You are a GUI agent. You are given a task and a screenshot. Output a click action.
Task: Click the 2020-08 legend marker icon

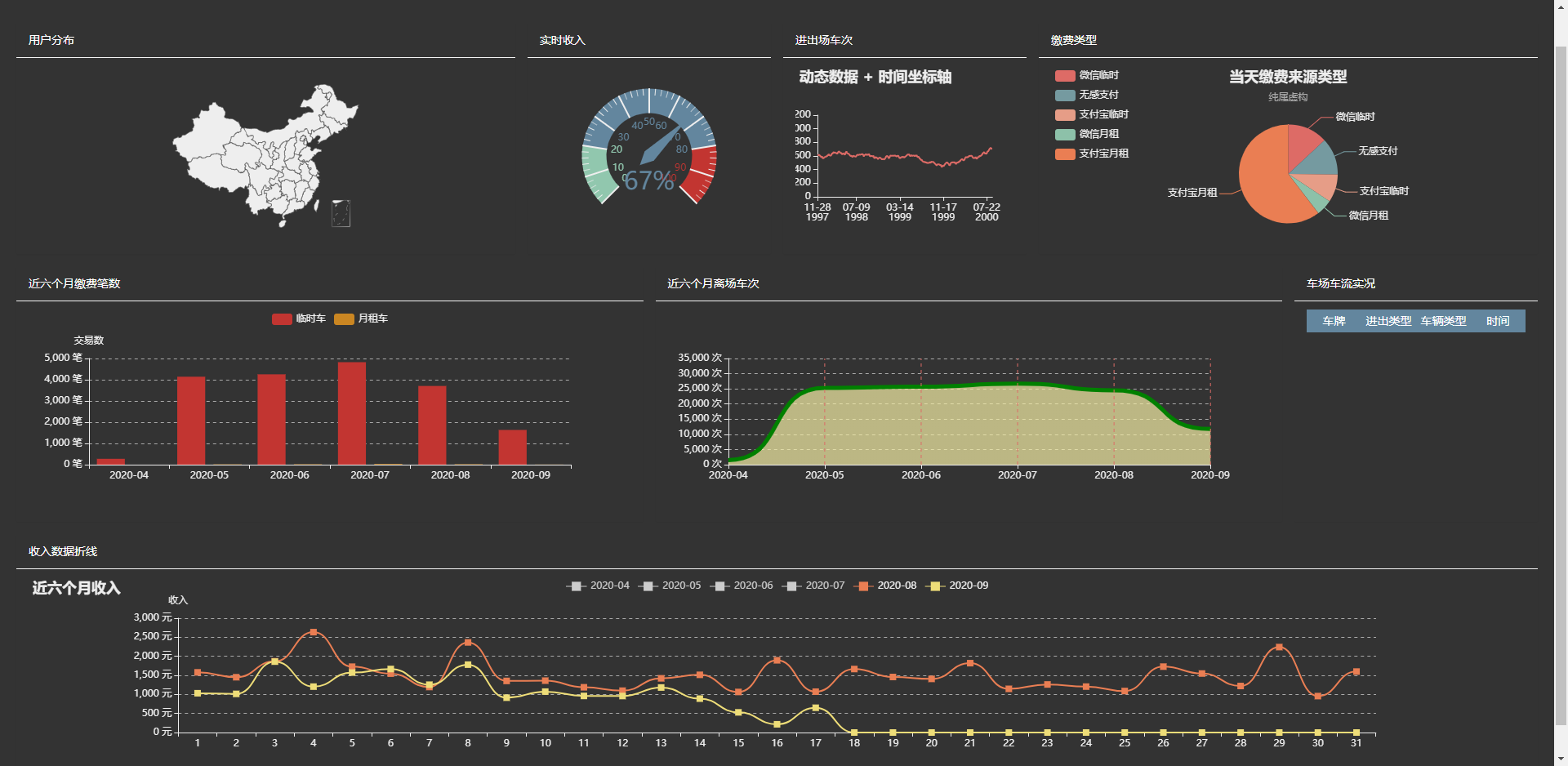[862, 586]
